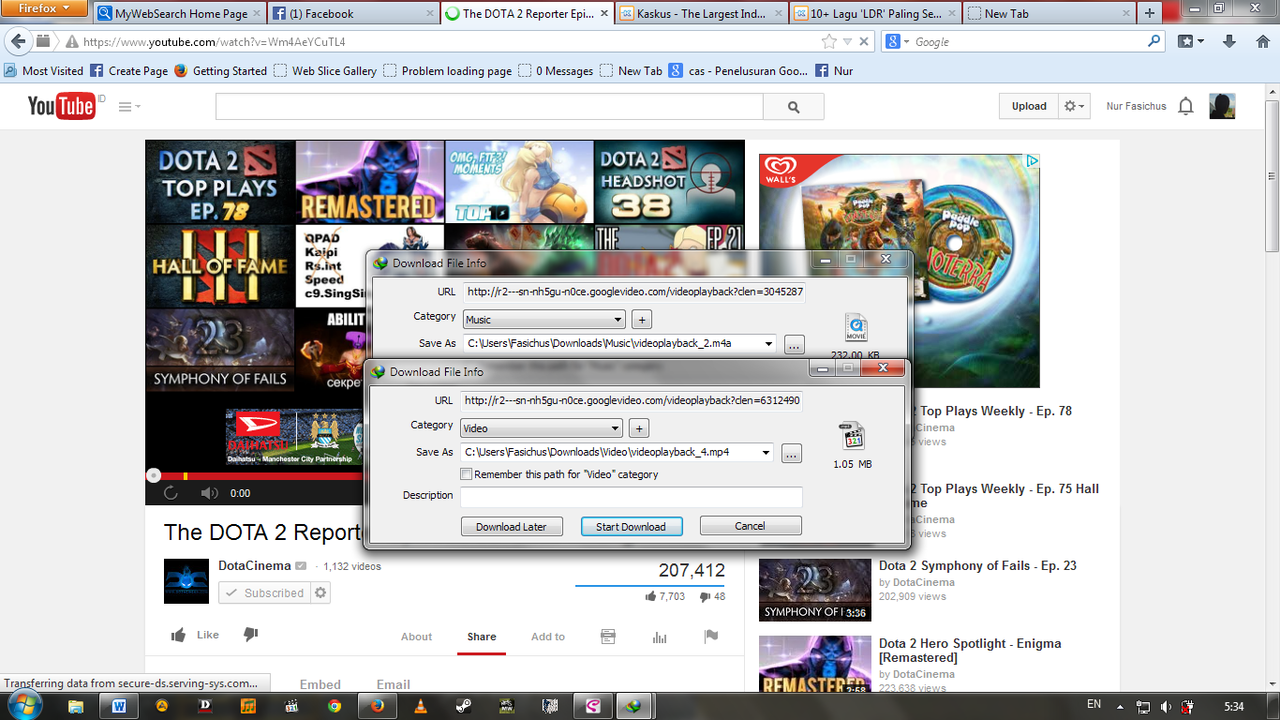Click the video replay icon
Image resolution: width=1280 pixels, height=720 pixels.
[x=170, y=493]
